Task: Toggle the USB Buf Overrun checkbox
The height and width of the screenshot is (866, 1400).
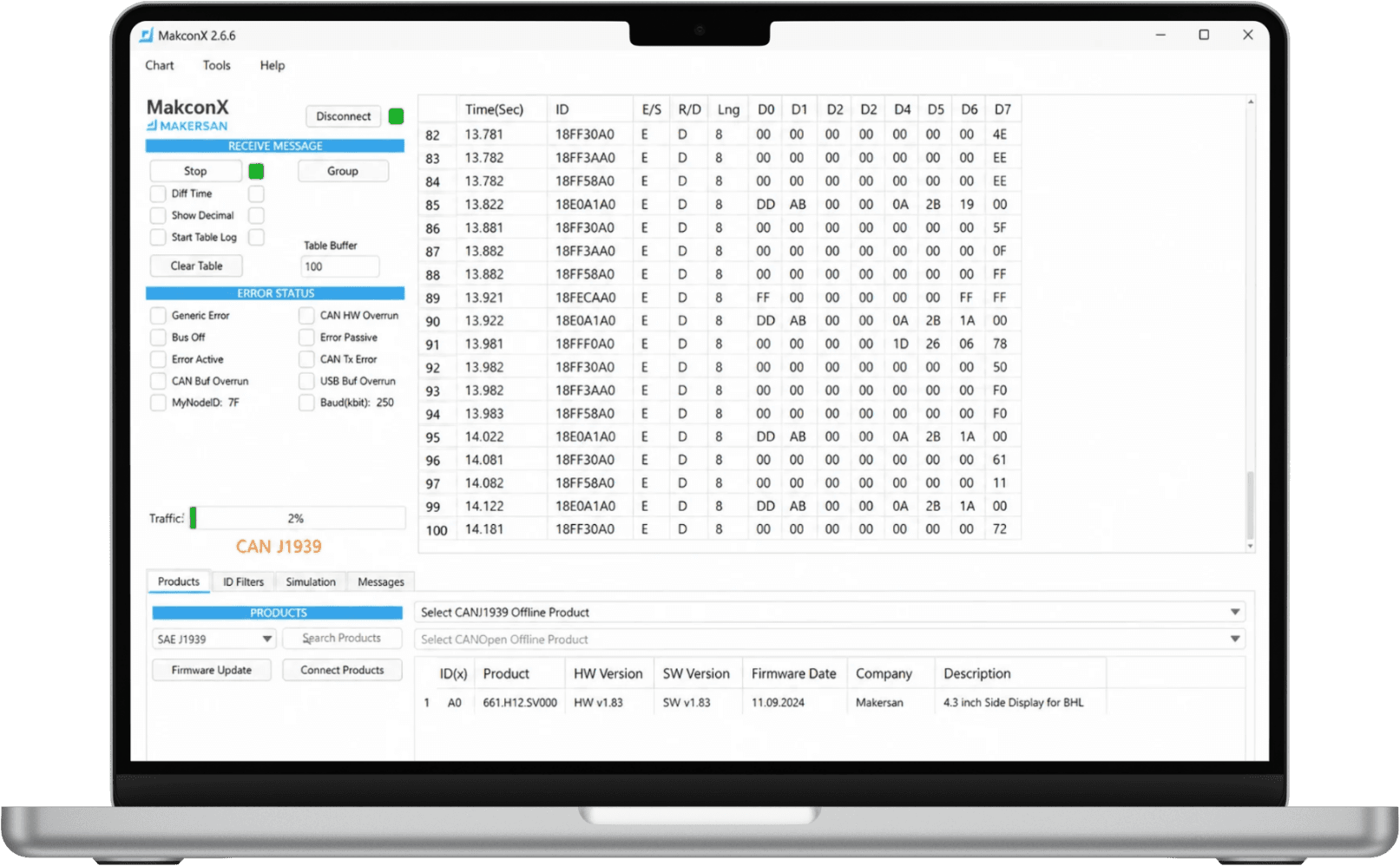Action: click(306, 380)
